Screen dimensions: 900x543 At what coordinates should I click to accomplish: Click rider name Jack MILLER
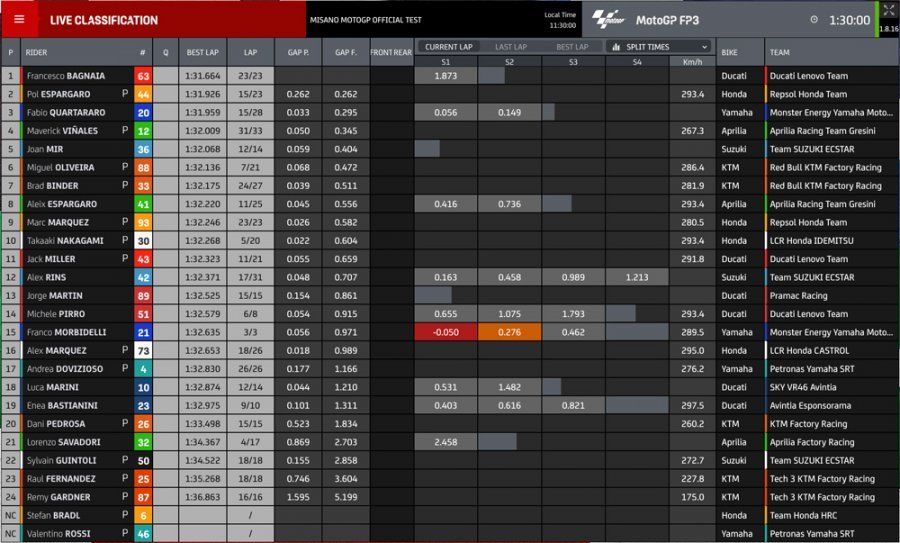[x=51, y=259]
